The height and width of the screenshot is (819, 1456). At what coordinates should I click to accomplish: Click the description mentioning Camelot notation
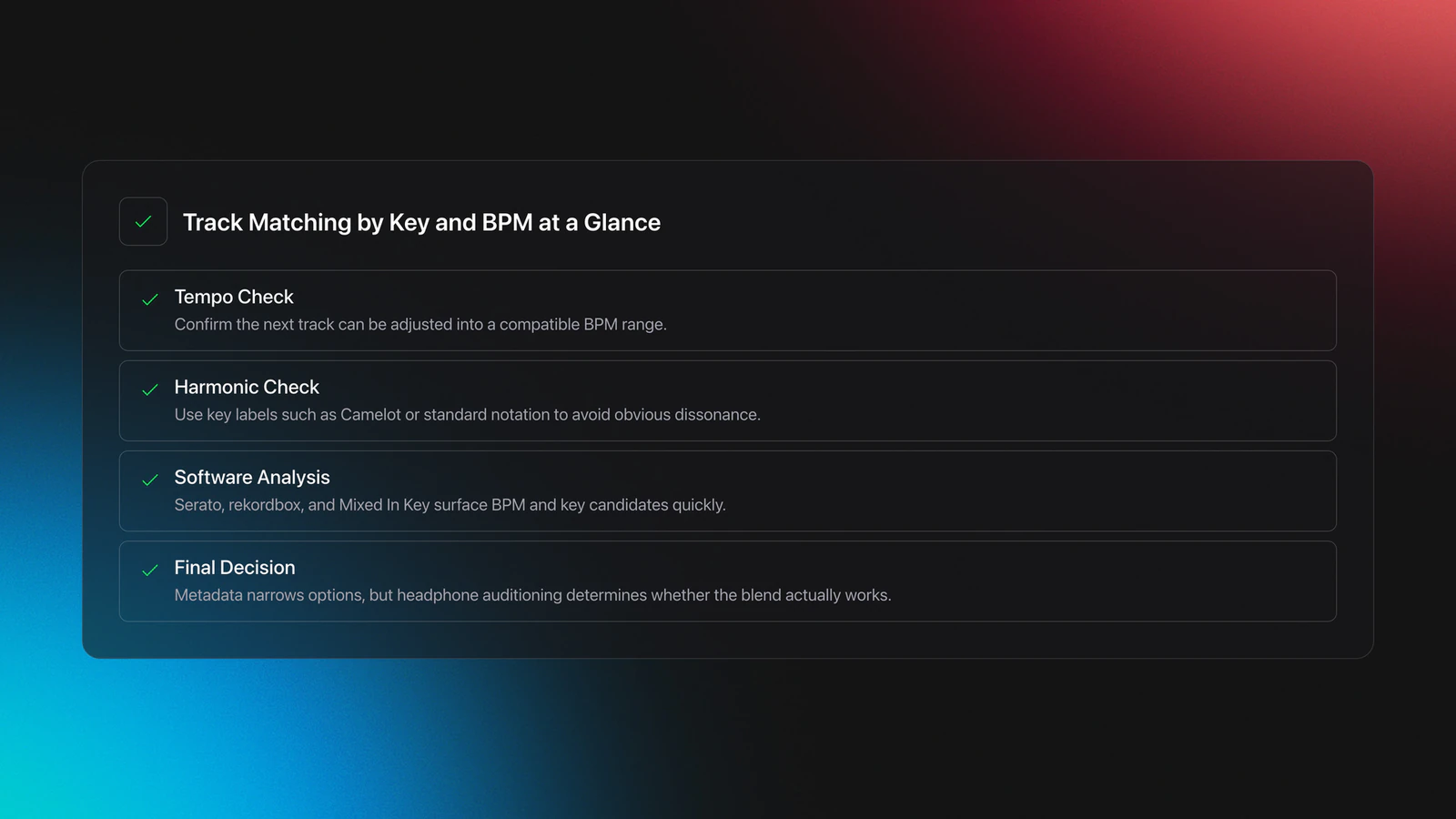tap(467, 414)
